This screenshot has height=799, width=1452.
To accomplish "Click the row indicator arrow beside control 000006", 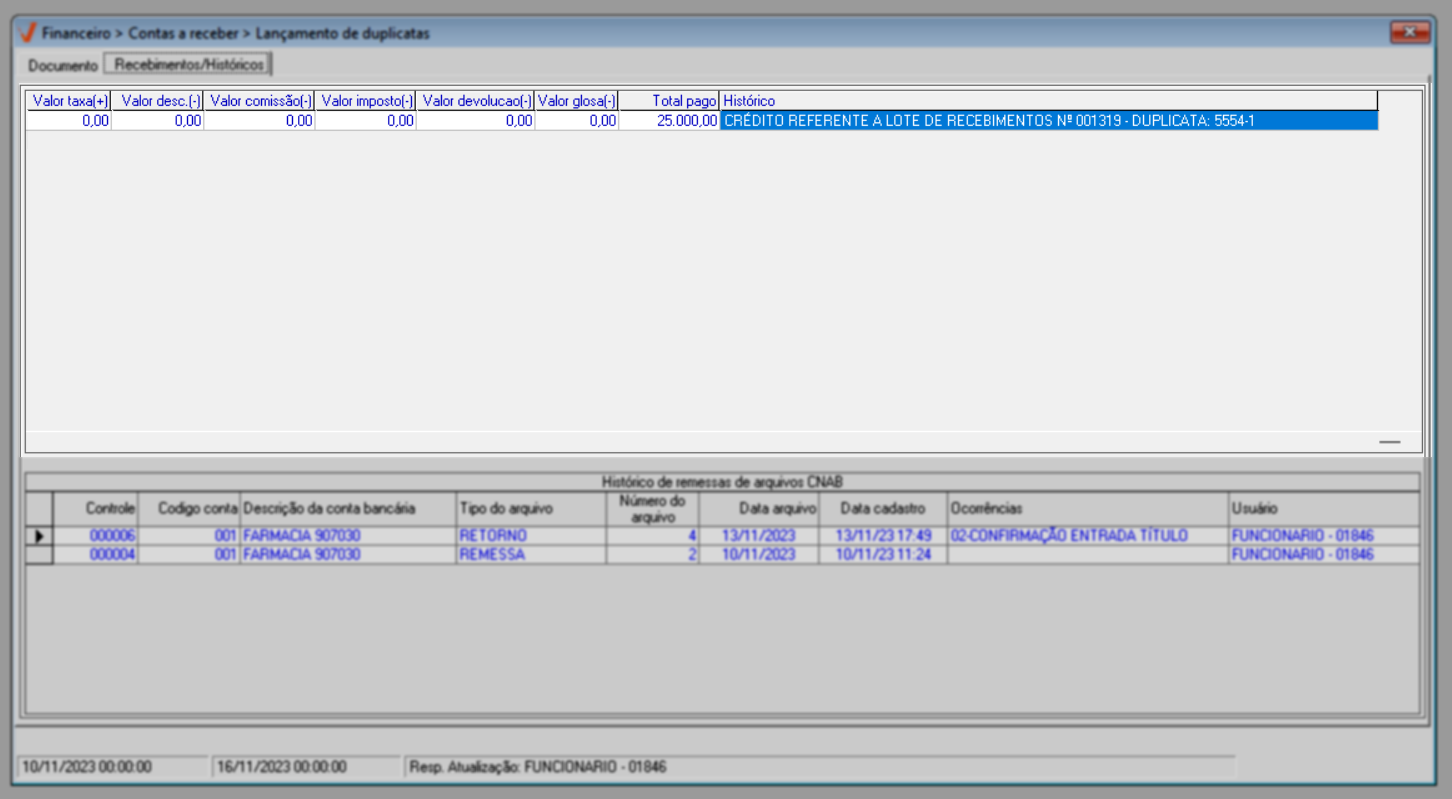I will click(40, 536).
